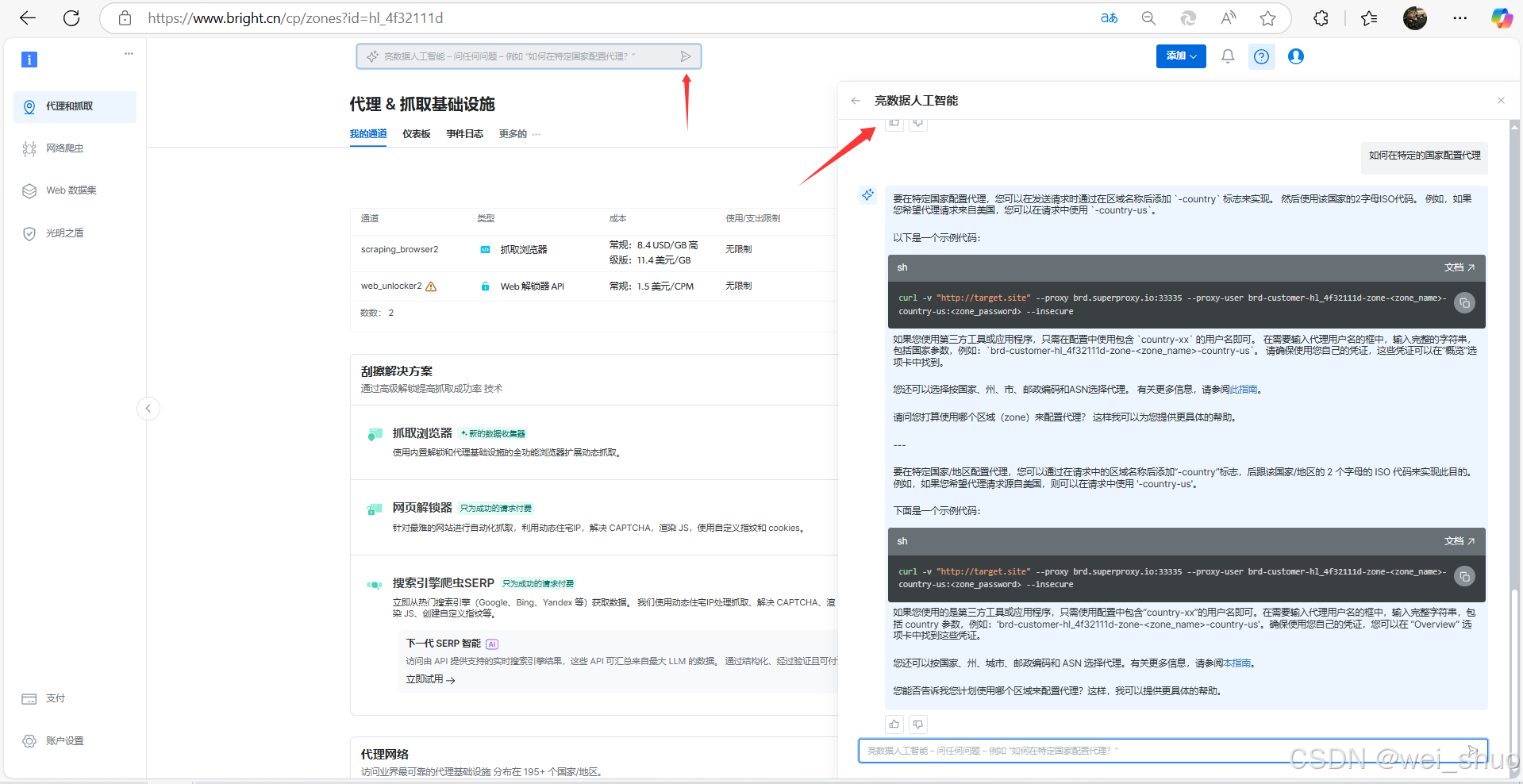This screenshot has width=1523, height=784.
Task: Open the 添加 dropdown button
Action: pos(1181,56)
